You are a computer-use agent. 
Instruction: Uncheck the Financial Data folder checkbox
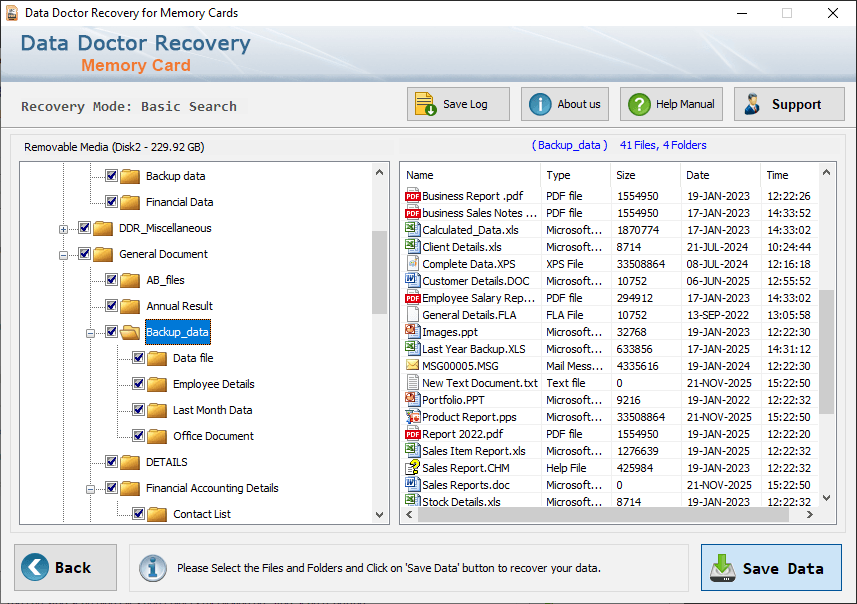[111, 202]
